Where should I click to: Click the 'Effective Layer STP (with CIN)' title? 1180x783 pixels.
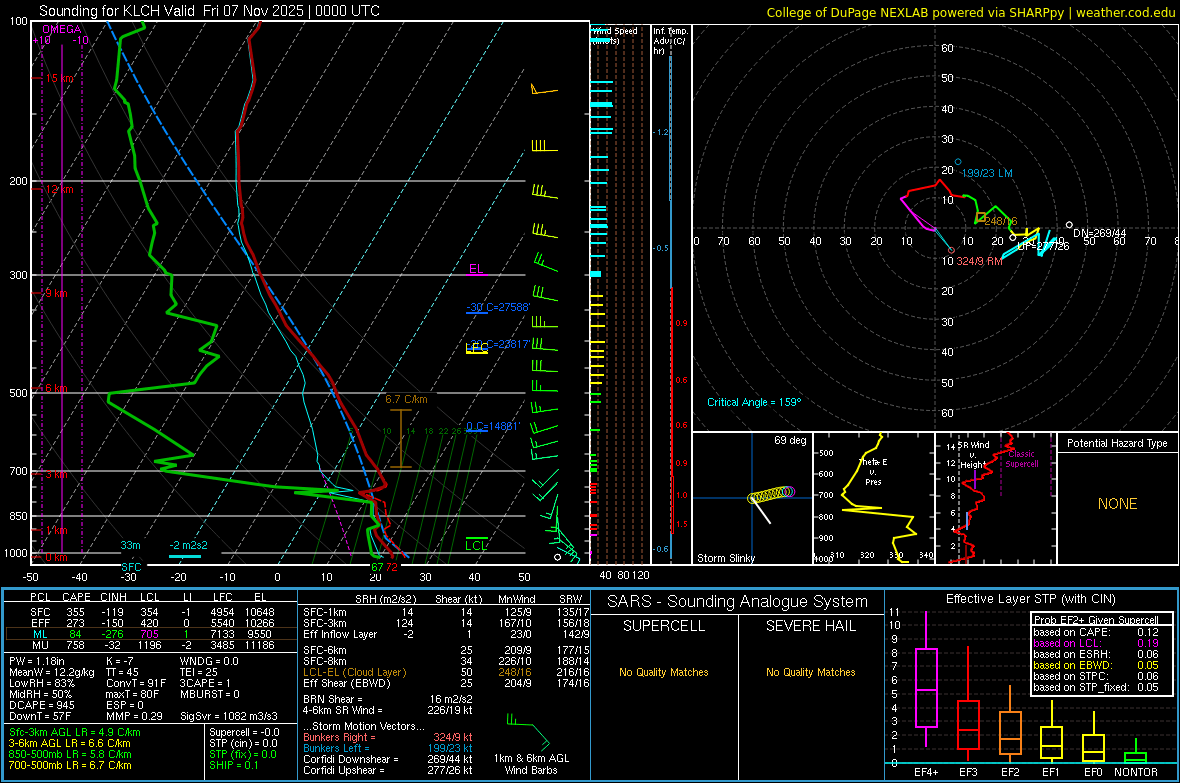(x=1031, y=599)
